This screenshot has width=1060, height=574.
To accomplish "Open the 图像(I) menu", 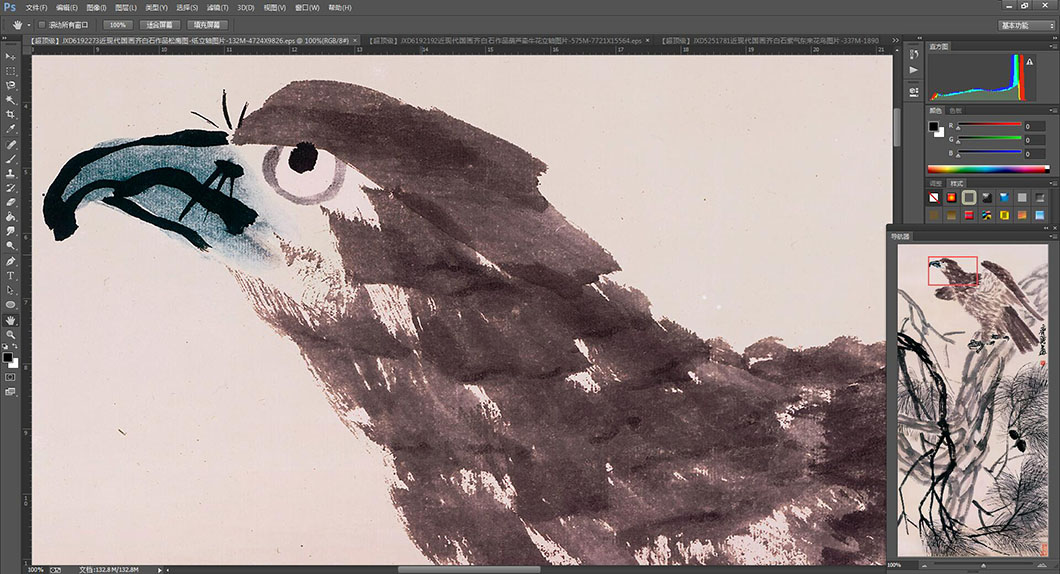I will pyautogui.click(x=96, y=7).
